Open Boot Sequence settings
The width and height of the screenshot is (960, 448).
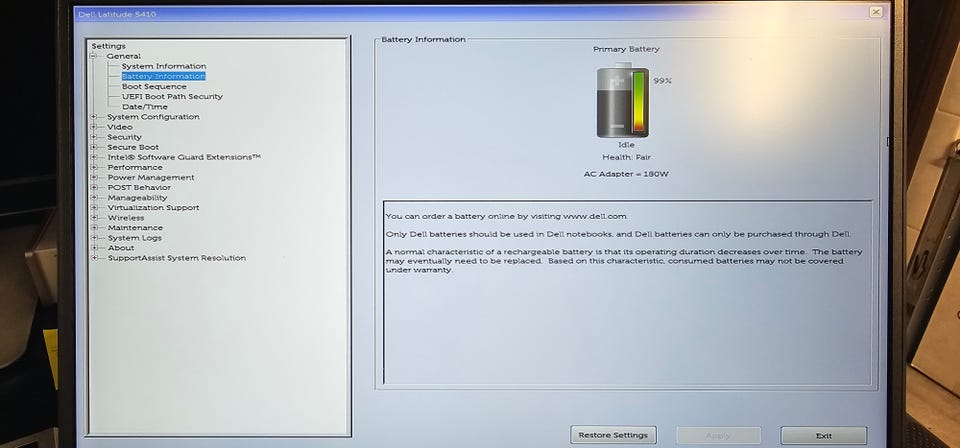point(154,87)
